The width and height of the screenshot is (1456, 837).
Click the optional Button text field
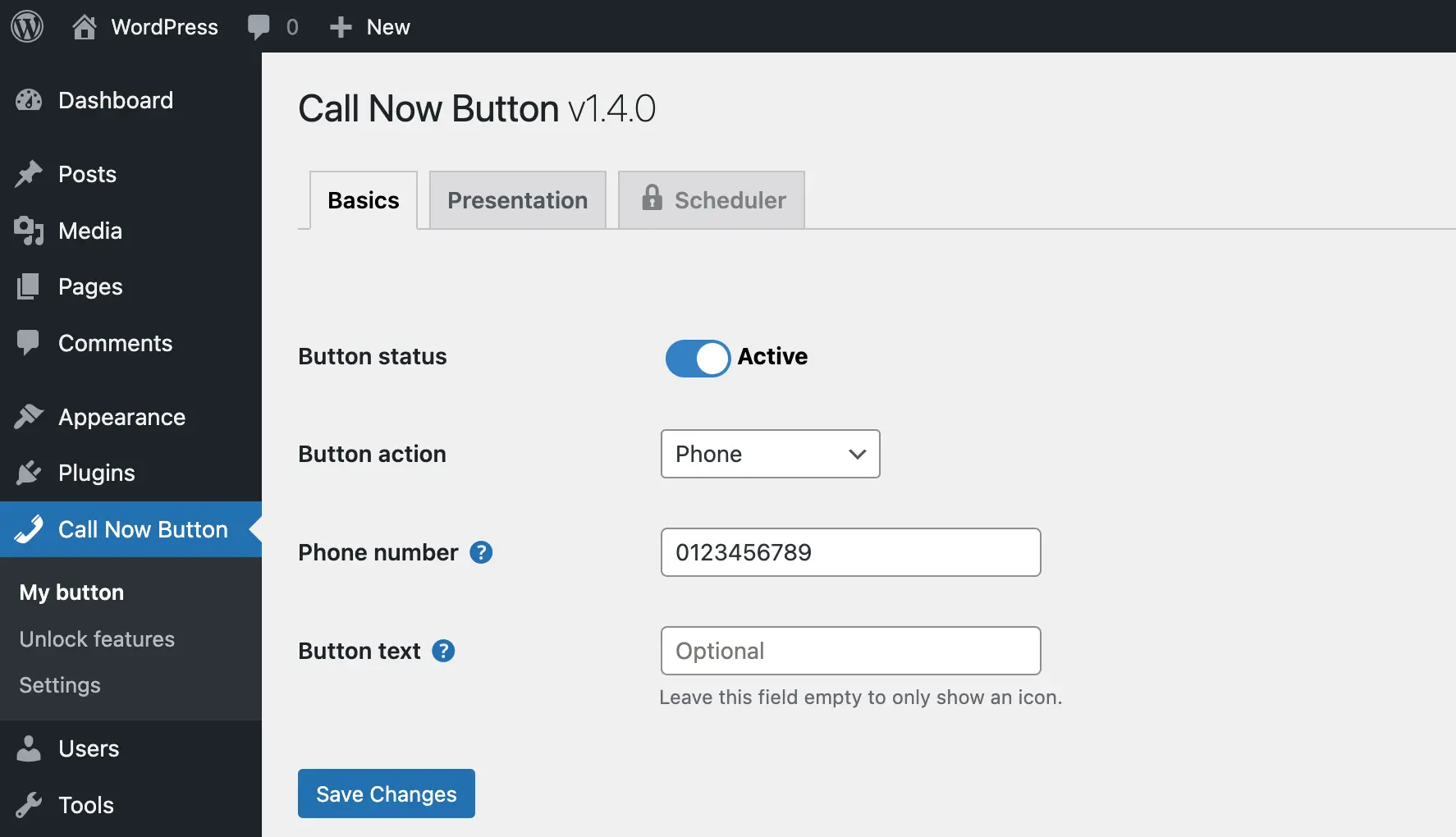coord(850,651)
